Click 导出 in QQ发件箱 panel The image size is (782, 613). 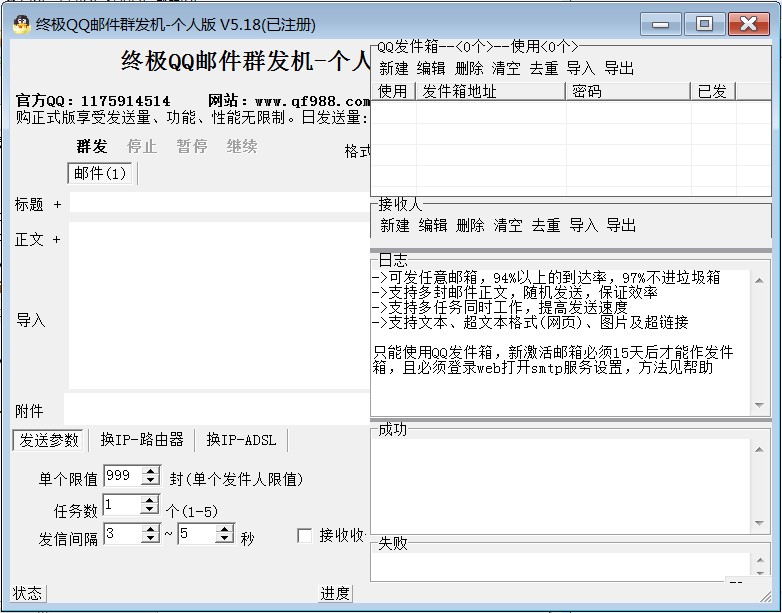(619, 68)
